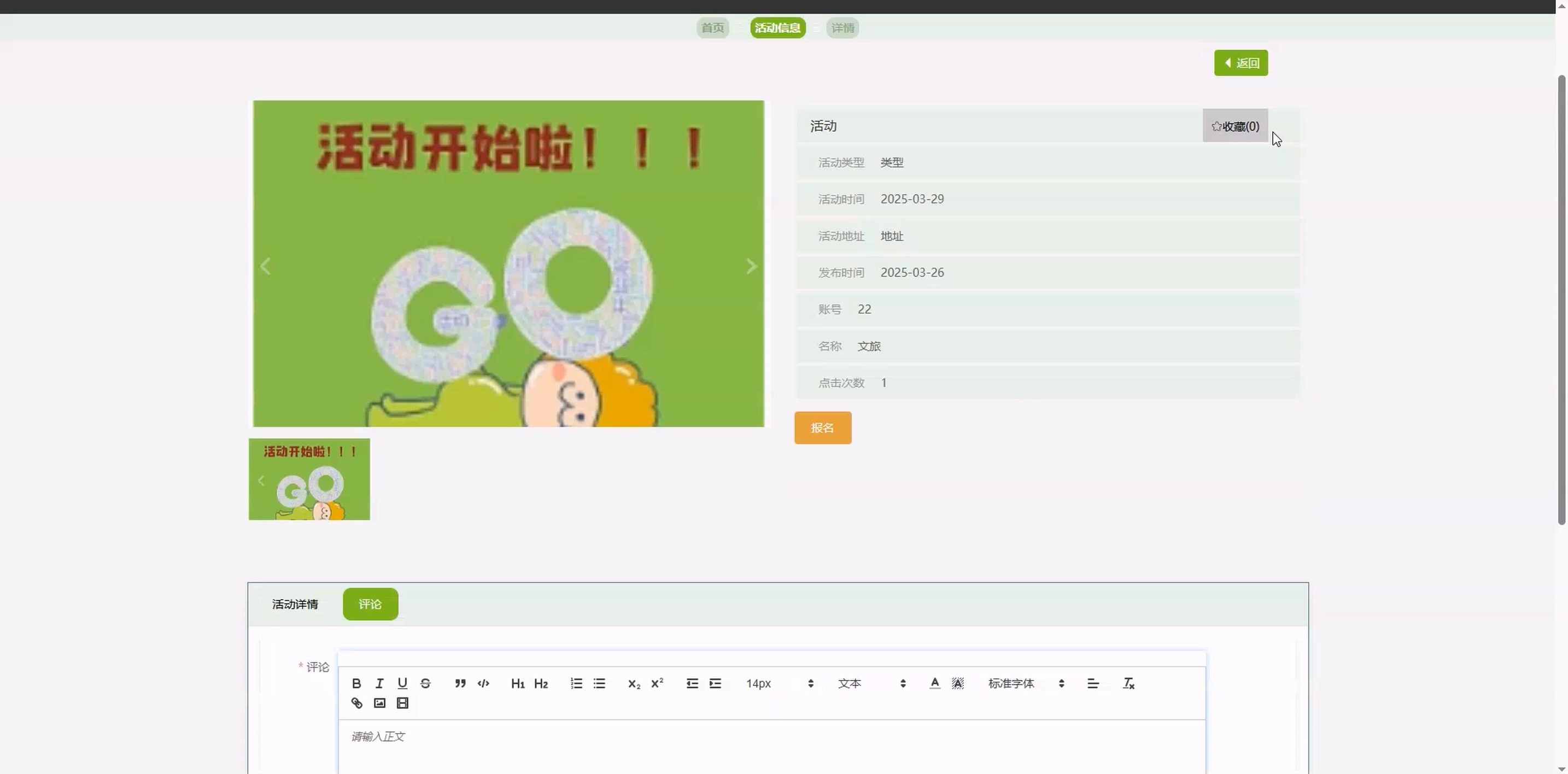Insert a blockquote in the editor
This screenshot has height=774, width=1568.
click(x=460, y=683)
